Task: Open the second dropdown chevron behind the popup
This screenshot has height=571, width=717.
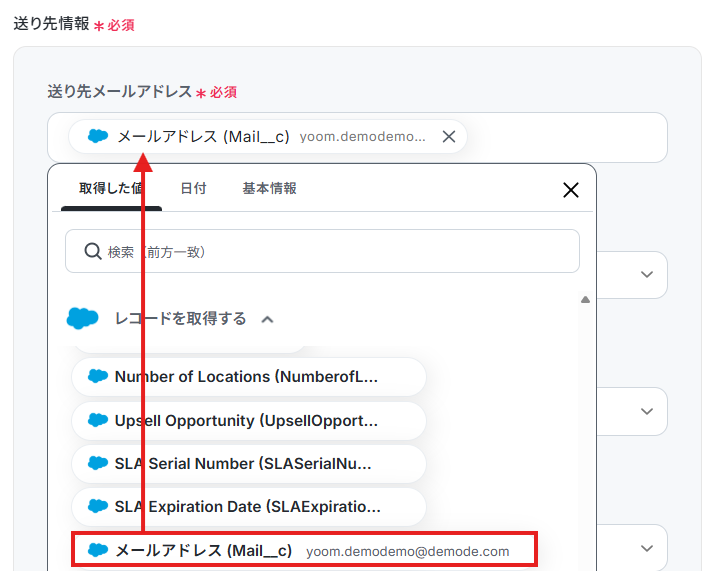Action: 647,411
